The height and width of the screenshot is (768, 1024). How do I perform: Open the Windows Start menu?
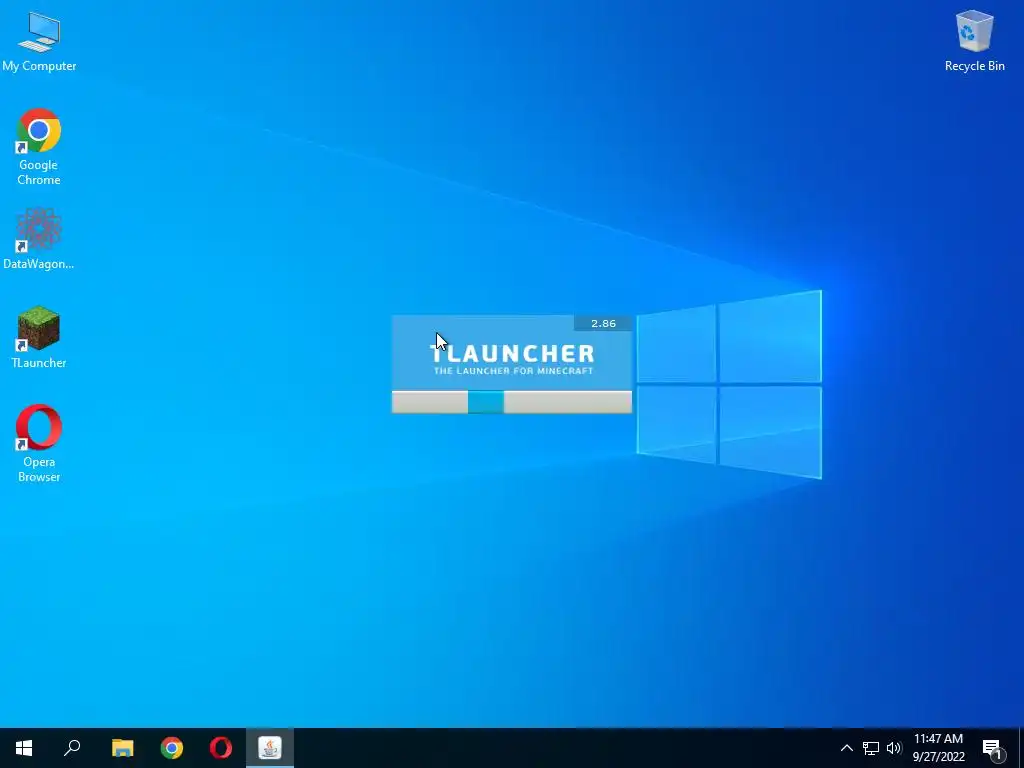(24, 748)
